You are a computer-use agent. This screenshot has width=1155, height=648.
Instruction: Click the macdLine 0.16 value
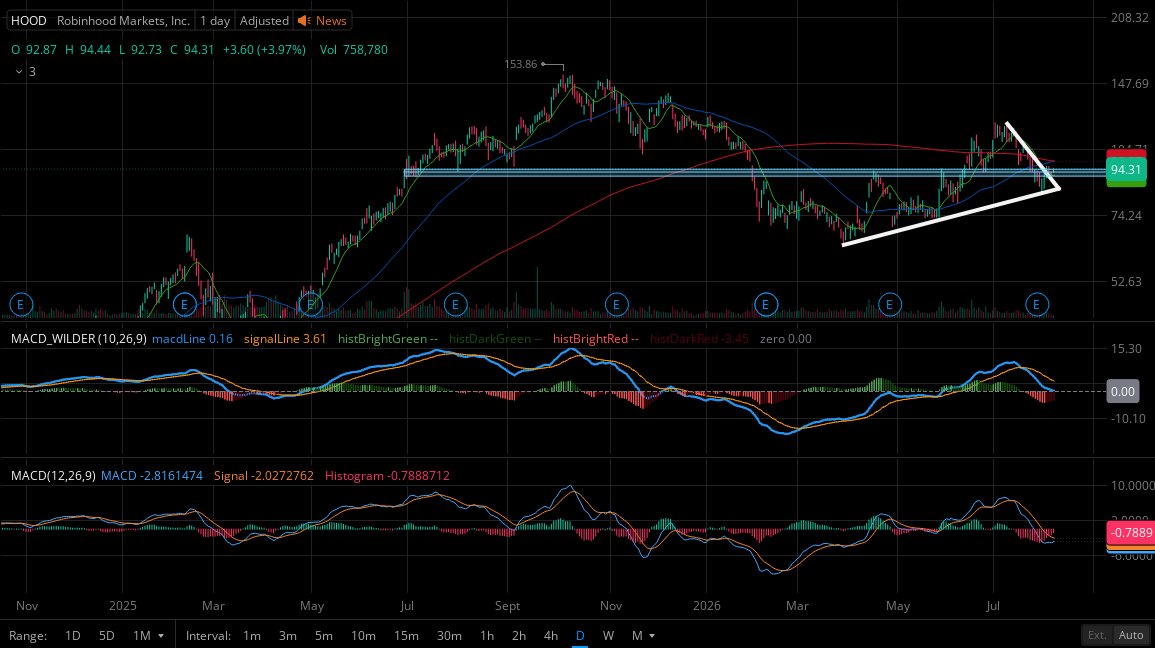(192, 339)
